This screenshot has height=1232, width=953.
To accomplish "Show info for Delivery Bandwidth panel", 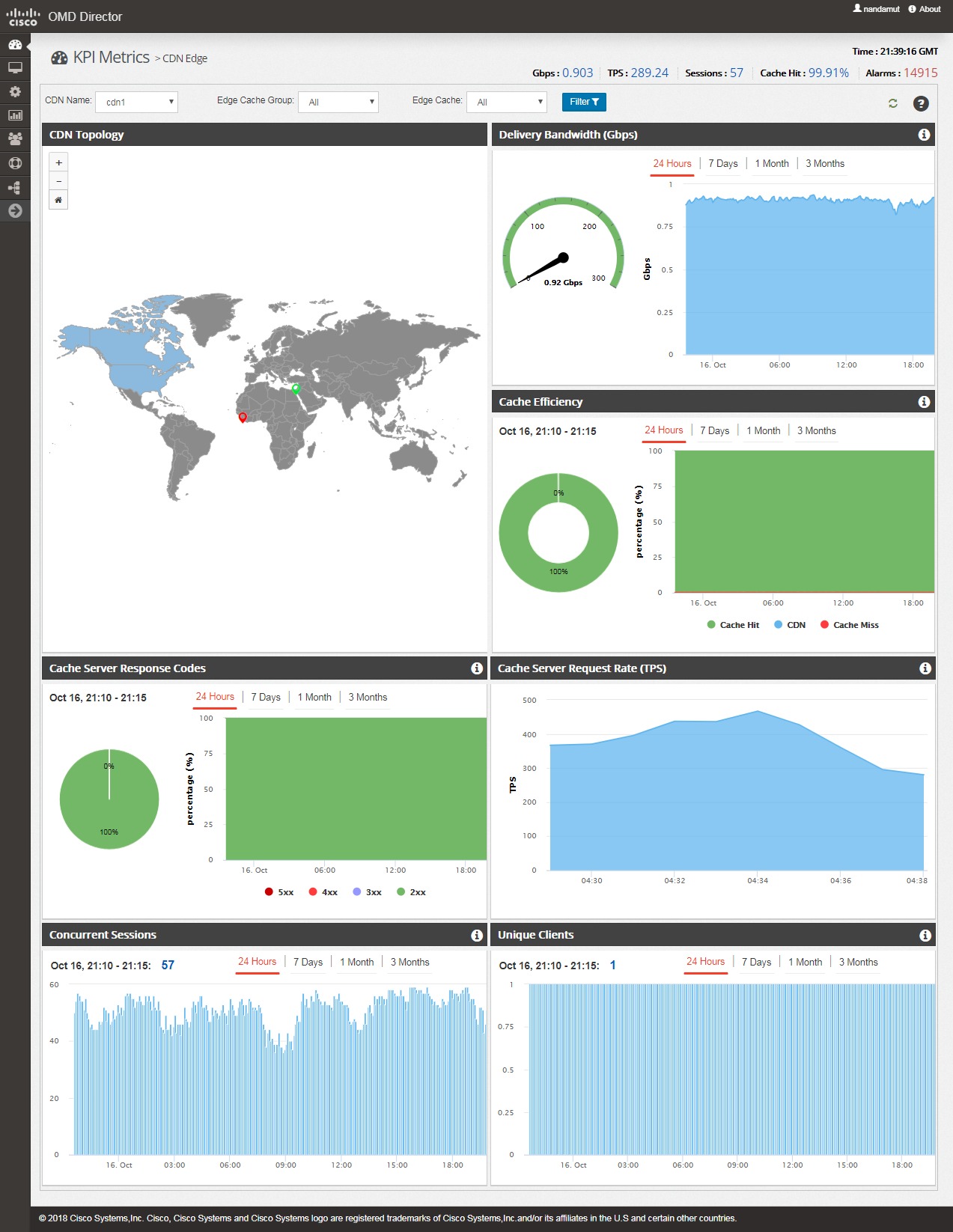I will [924, 135].
